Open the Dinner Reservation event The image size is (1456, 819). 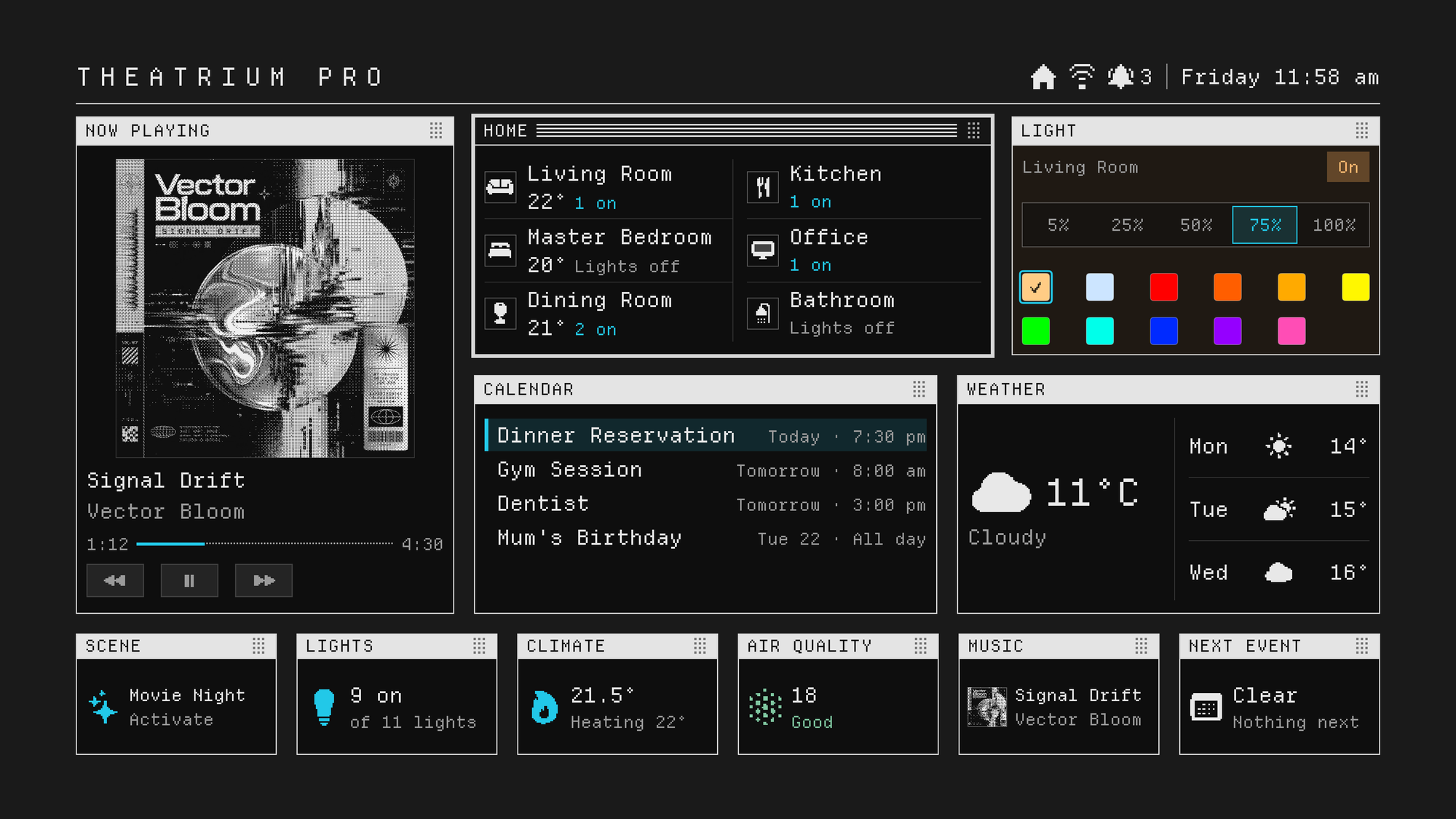[705, 435]
